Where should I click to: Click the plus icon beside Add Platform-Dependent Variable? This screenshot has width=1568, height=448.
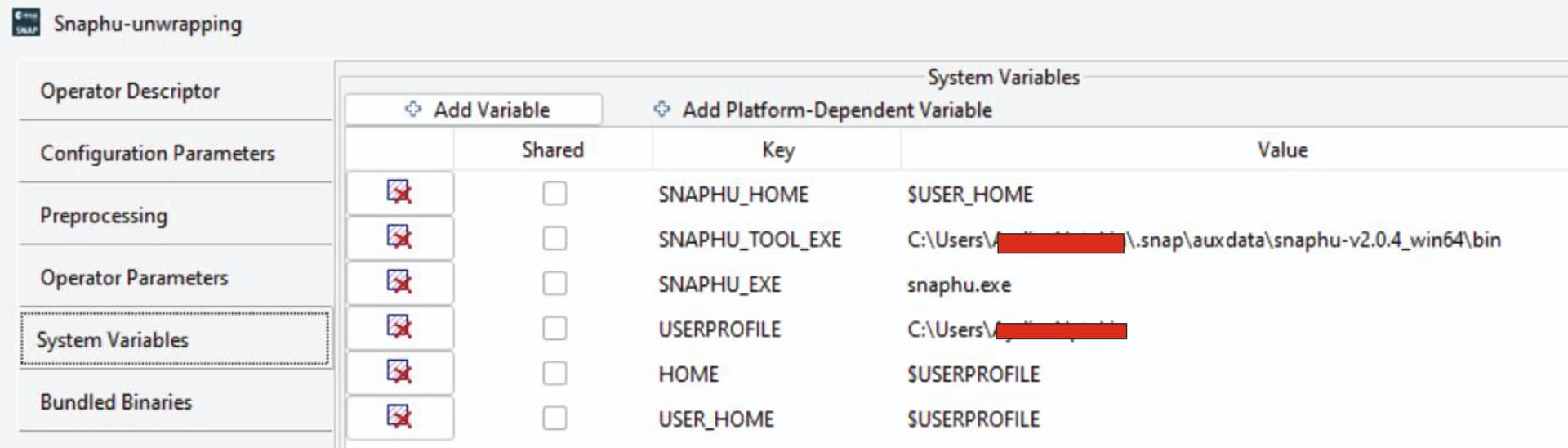661,109
